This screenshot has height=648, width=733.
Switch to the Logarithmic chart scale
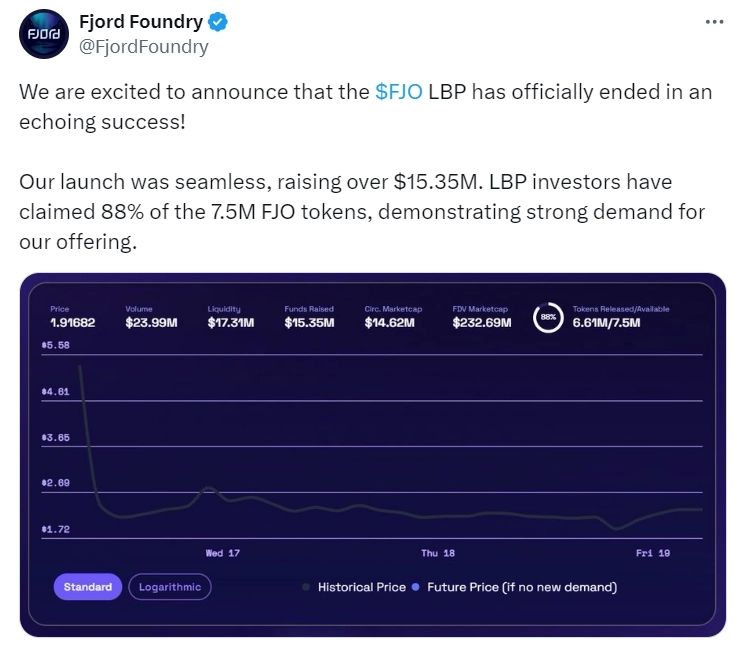pos(170,587)
